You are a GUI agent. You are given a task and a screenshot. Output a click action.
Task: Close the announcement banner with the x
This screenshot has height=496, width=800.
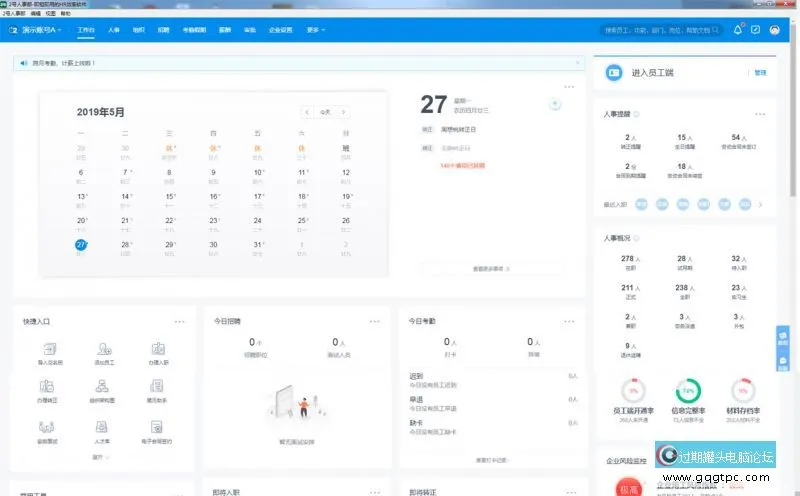[x=578, y=63]
